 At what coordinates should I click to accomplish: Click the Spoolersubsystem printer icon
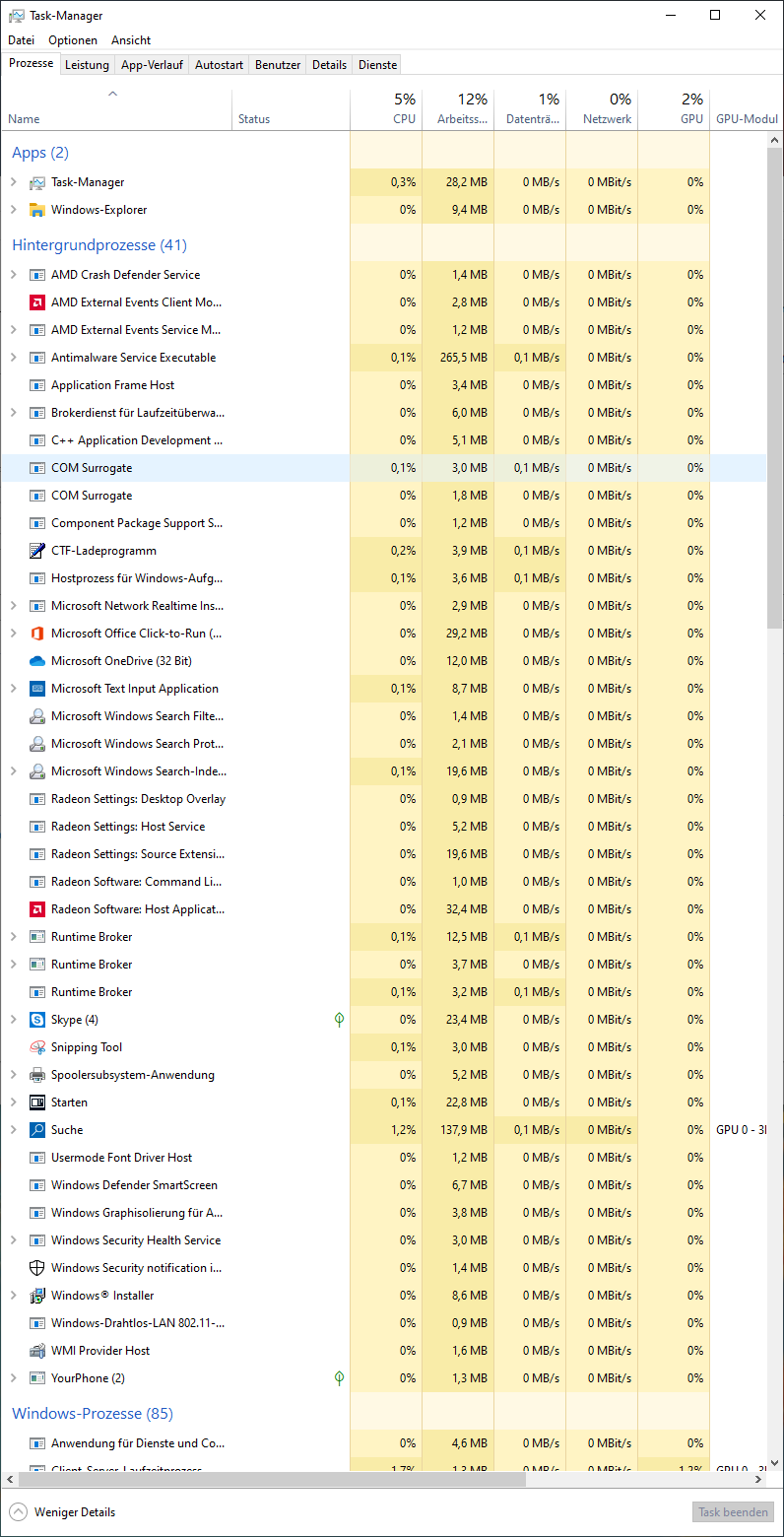click(37, 1075)
